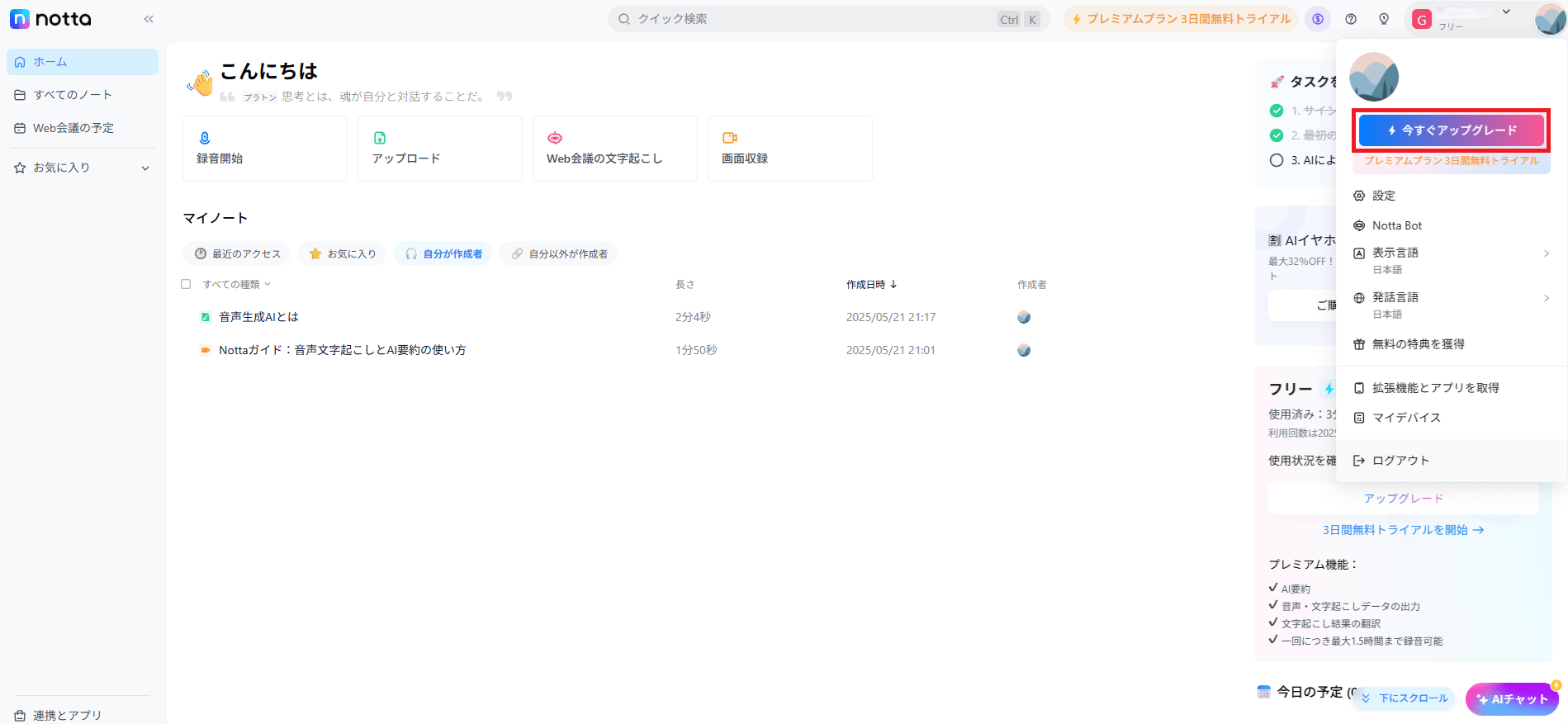Screen dimensions: 1568x724
Task: Click the 作成者 column header
Action: pyautogui.click(x=1031, y=284)
